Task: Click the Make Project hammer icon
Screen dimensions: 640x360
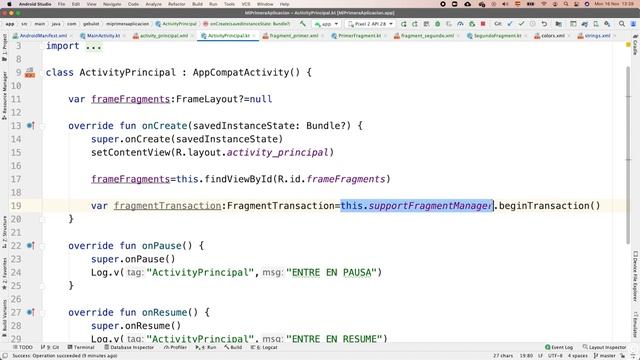Action: [302, 24]
